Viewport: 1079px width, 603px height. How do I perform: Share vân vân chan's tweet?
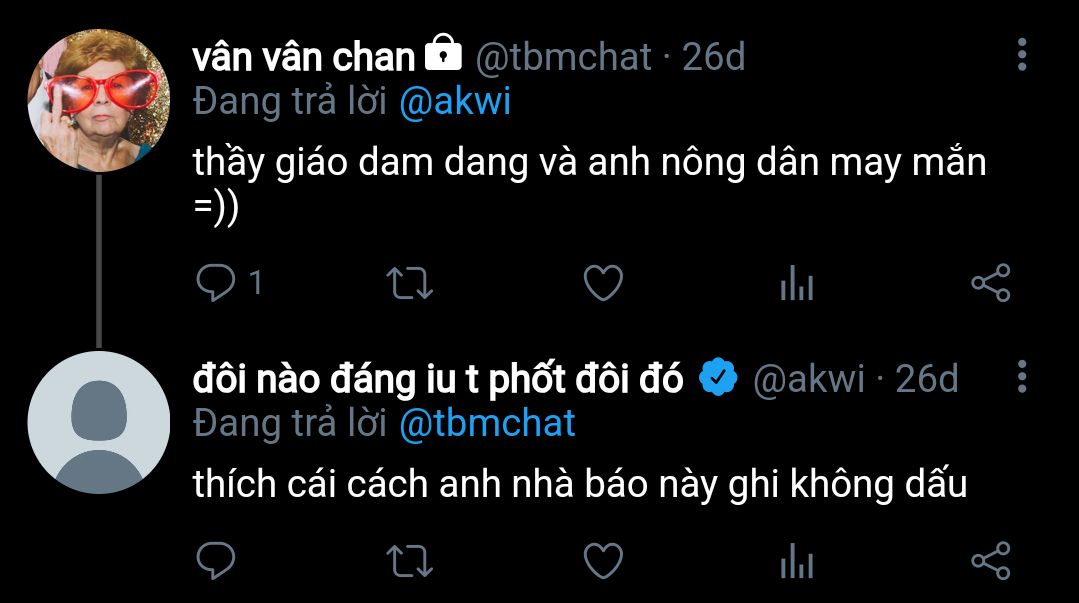[991, 283]
